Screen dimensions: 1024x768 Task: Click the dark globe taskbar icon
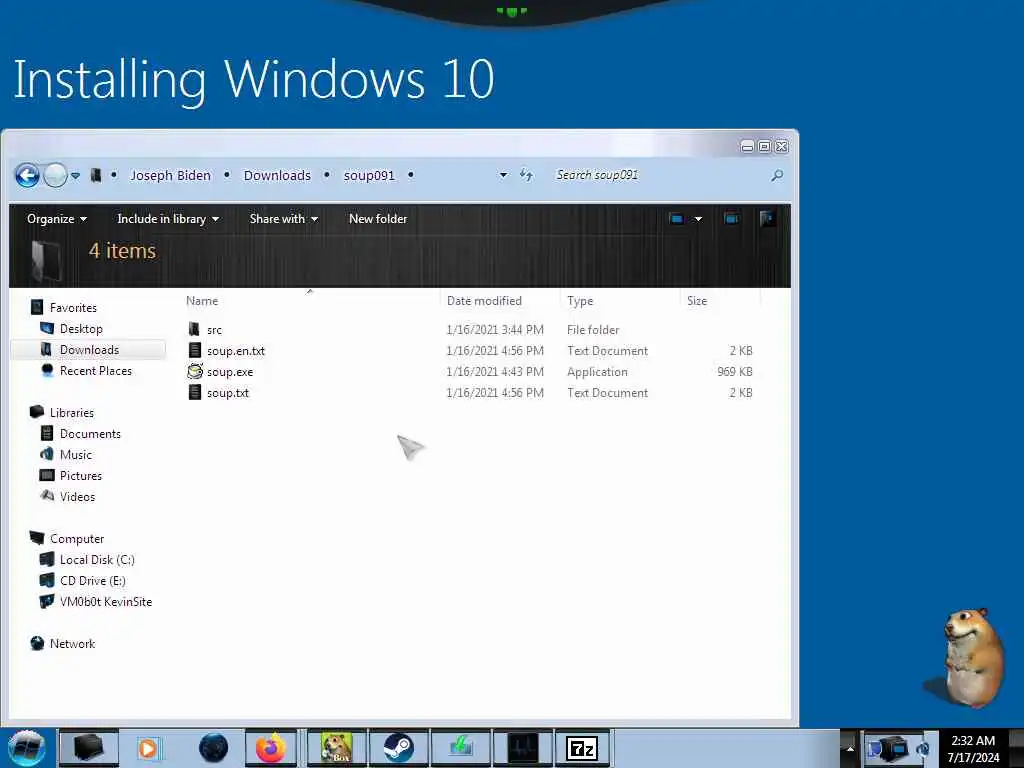[213, 748]
